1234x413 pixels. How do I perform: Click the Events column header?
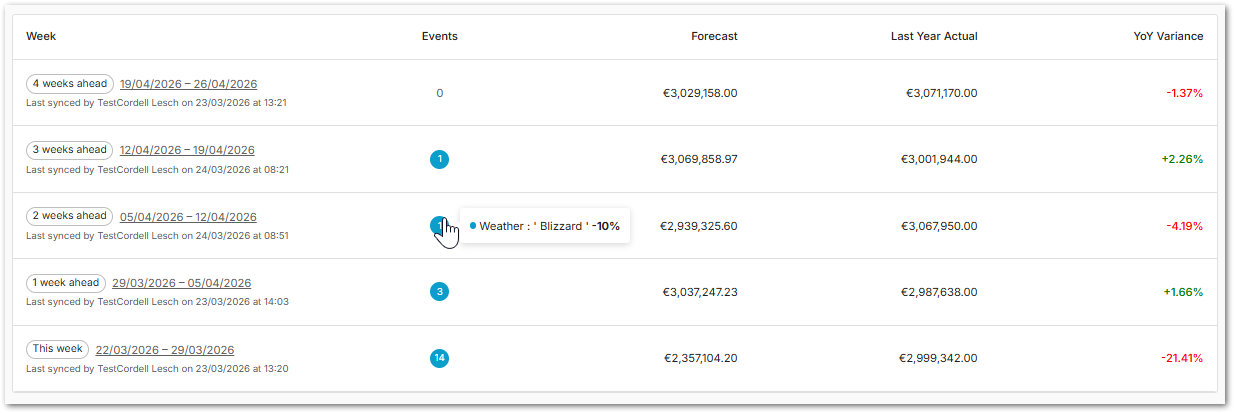point(439,36)
